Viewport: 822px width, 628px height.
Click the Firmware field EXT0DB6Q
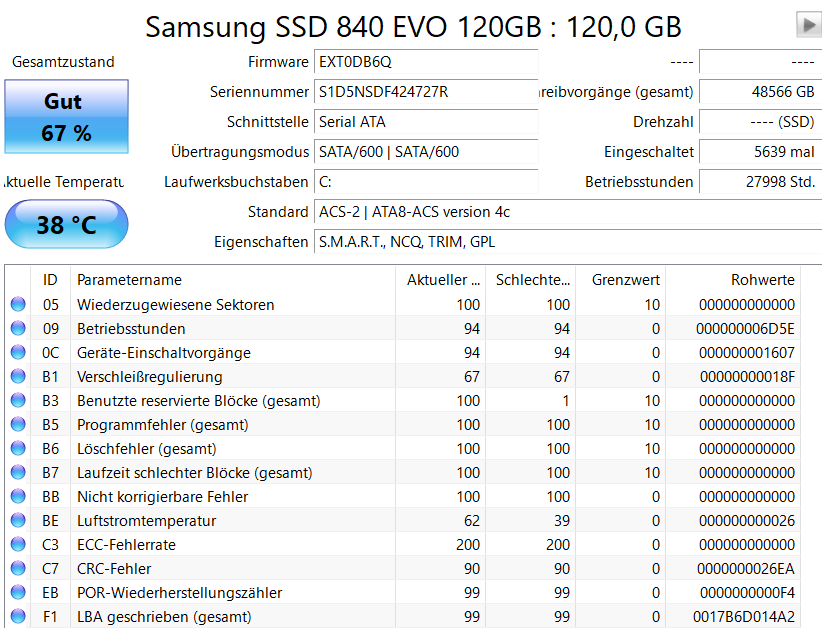426,62
